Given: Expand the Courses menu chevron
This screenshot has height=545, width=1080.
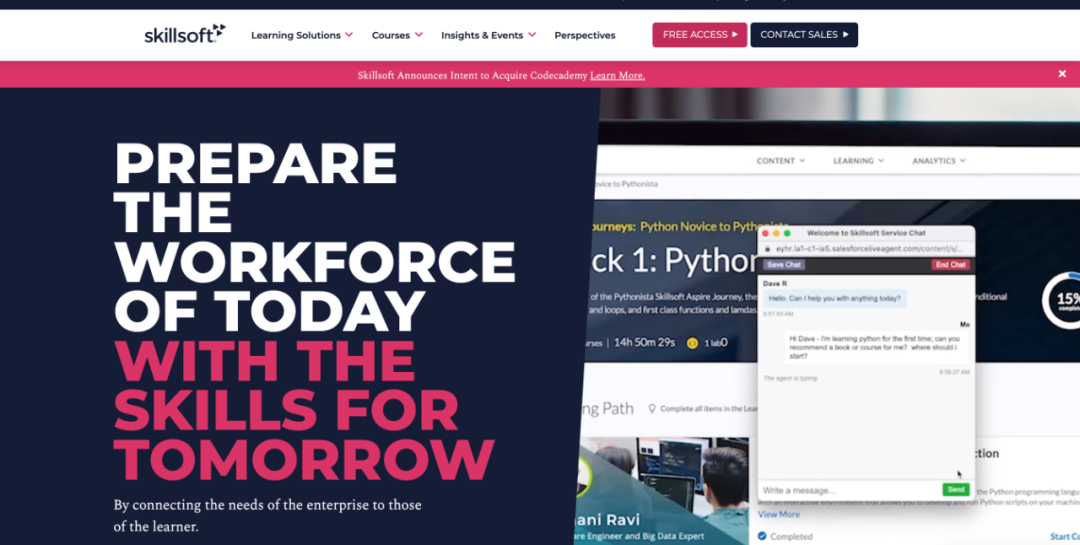Looking at the screenshot, I should tap(418, 34).
